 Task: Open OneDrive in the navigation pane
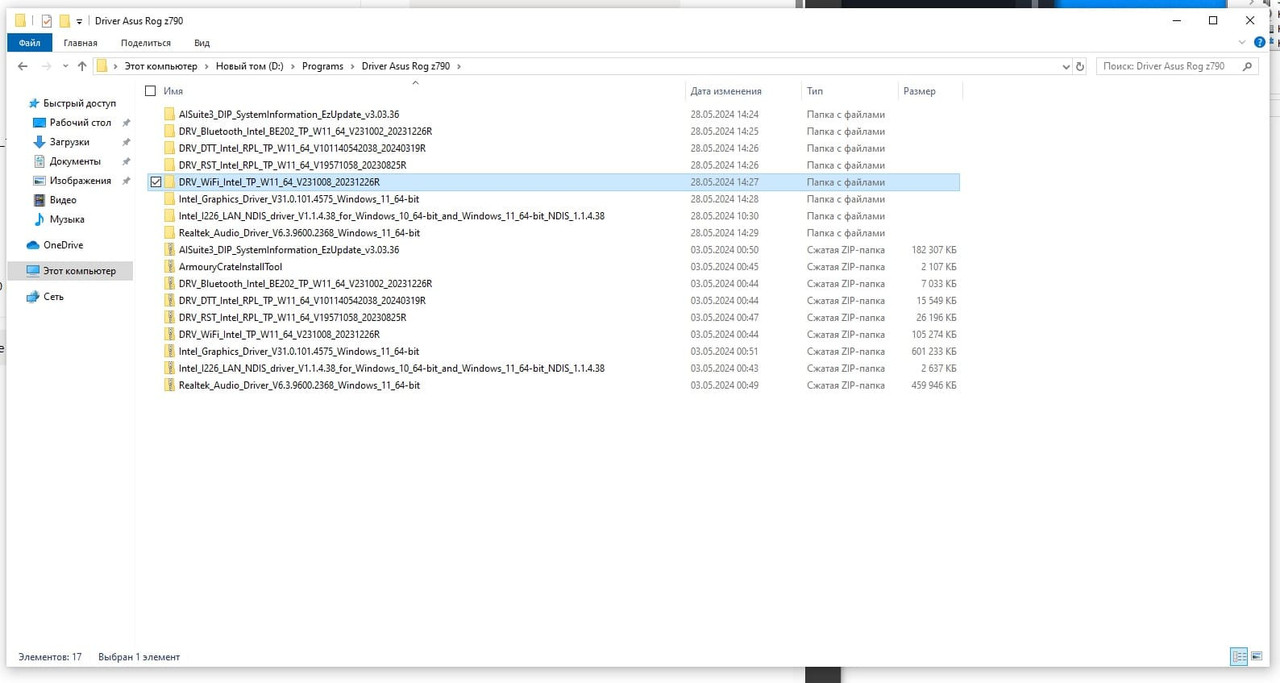point(55,245)
